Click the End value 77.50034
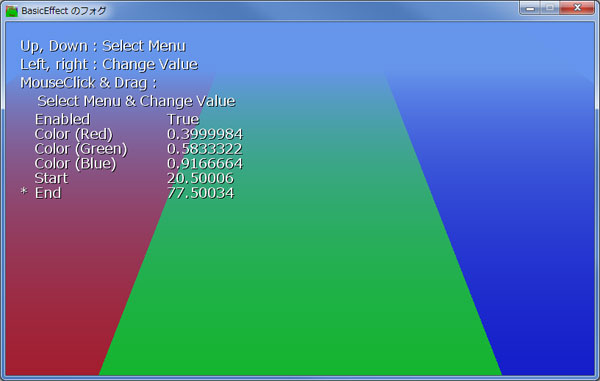The height and width of the screenshot is (381, 600). tap(200, 193)
